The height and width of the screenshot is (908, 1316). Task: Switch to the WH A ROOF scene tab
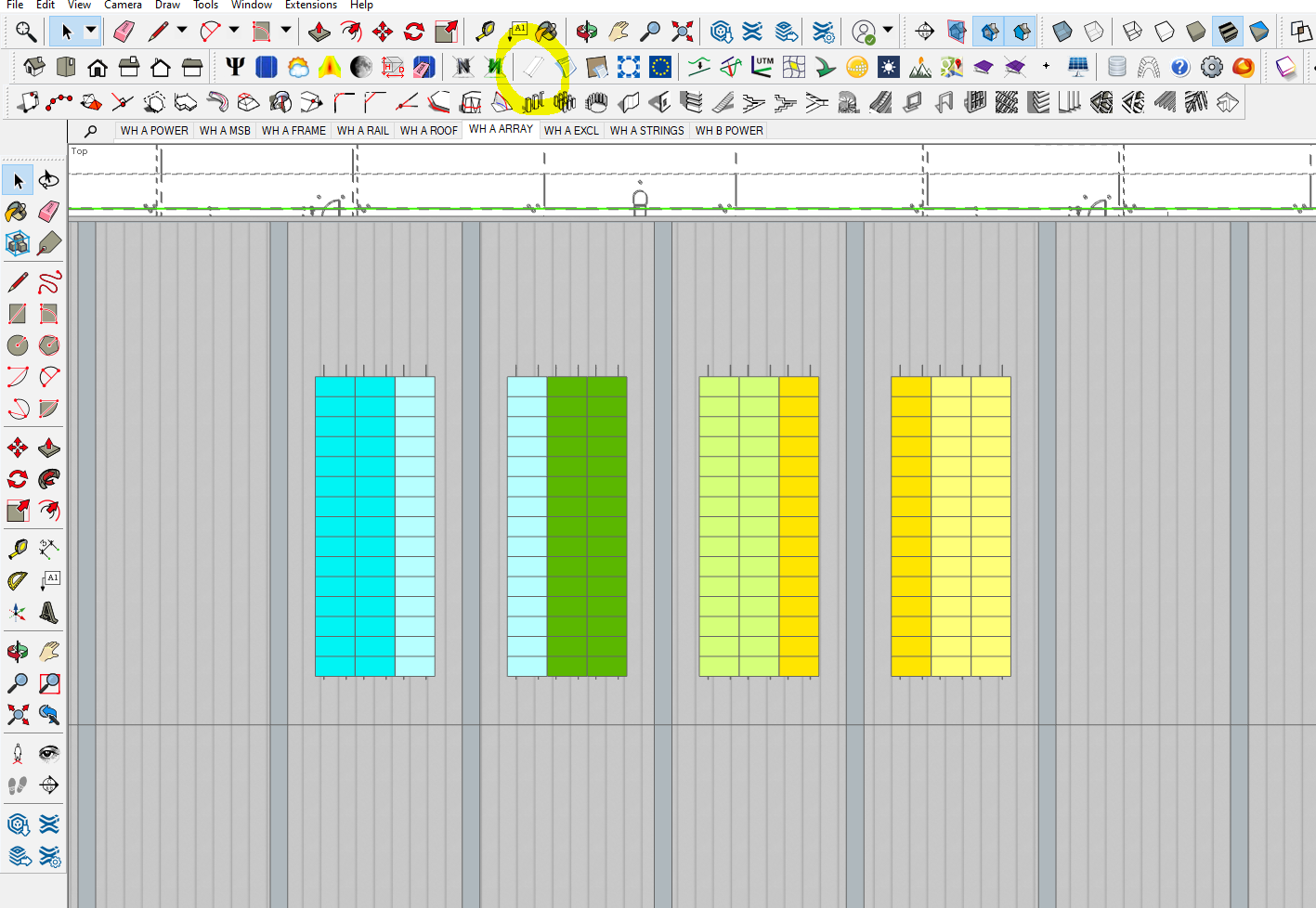coord(428,130)
